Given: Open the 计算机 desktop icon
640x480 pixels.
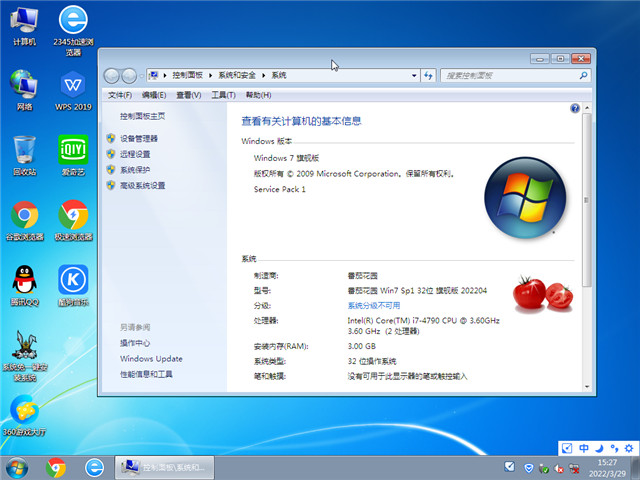Looking at the screenshot, I should (x=24, y=26).
